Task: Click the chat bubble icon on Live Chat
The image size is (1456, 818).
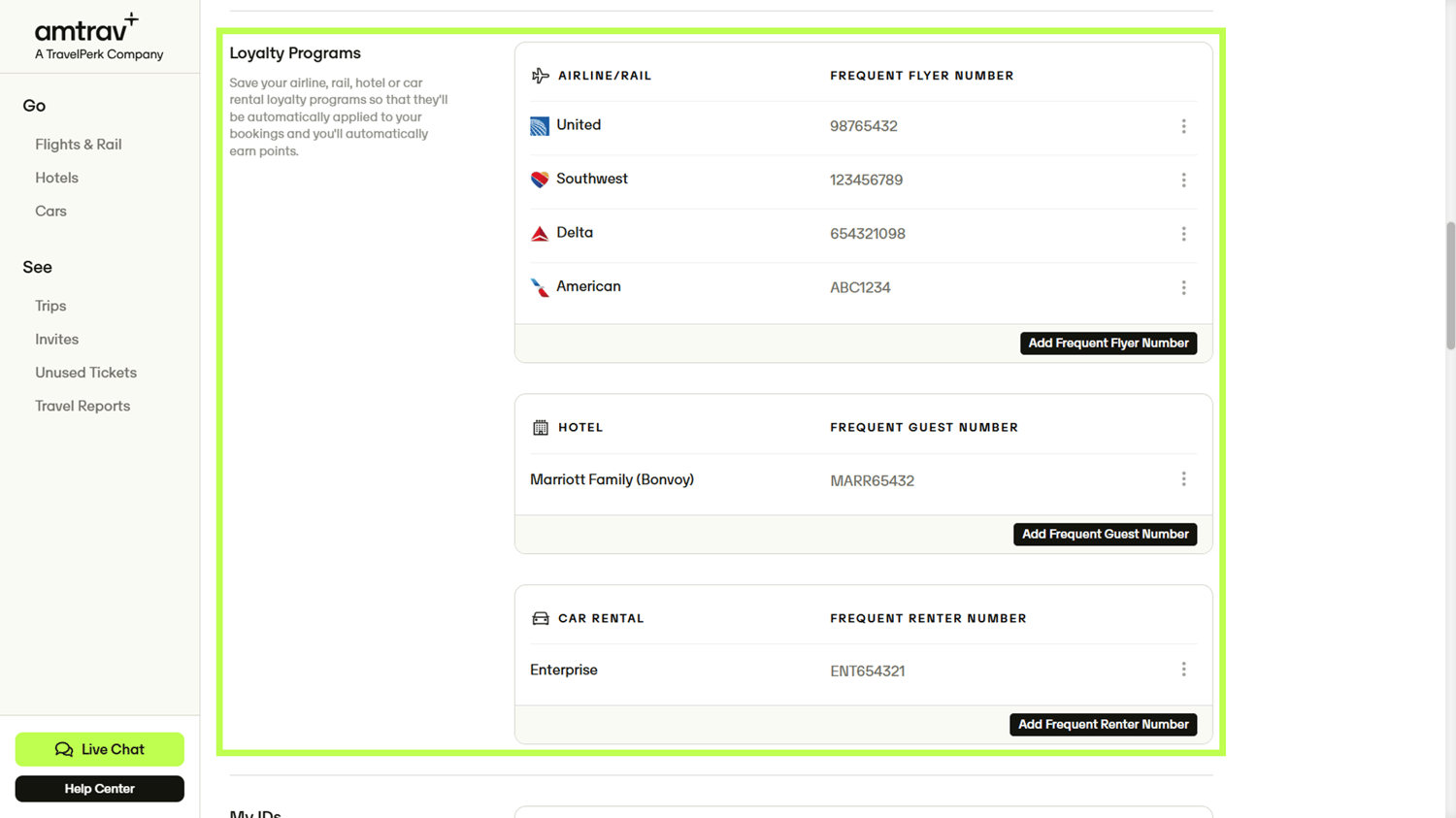Action: (64, 749)
